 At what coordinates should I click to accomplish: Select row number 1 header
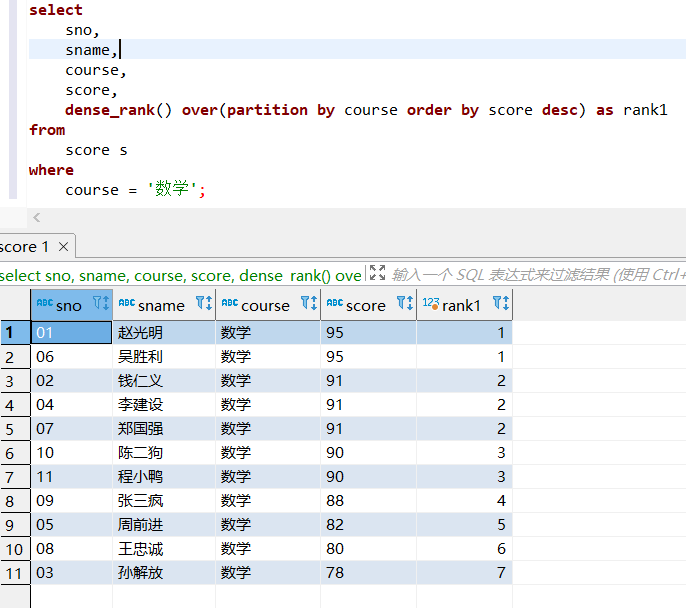point(15,332)
